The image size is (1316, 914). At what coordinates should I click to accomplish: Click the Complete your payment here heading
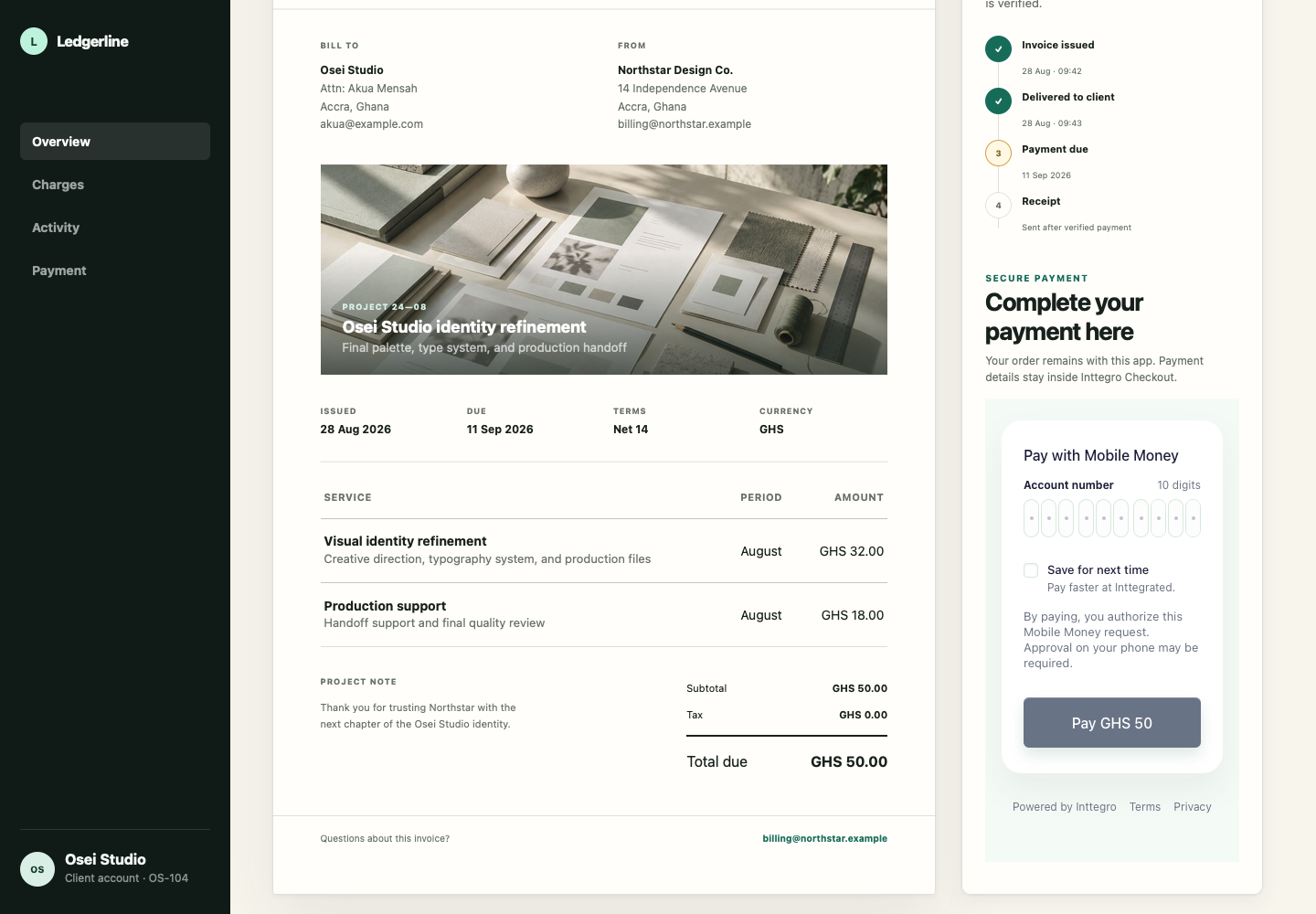coord(1065,317)
